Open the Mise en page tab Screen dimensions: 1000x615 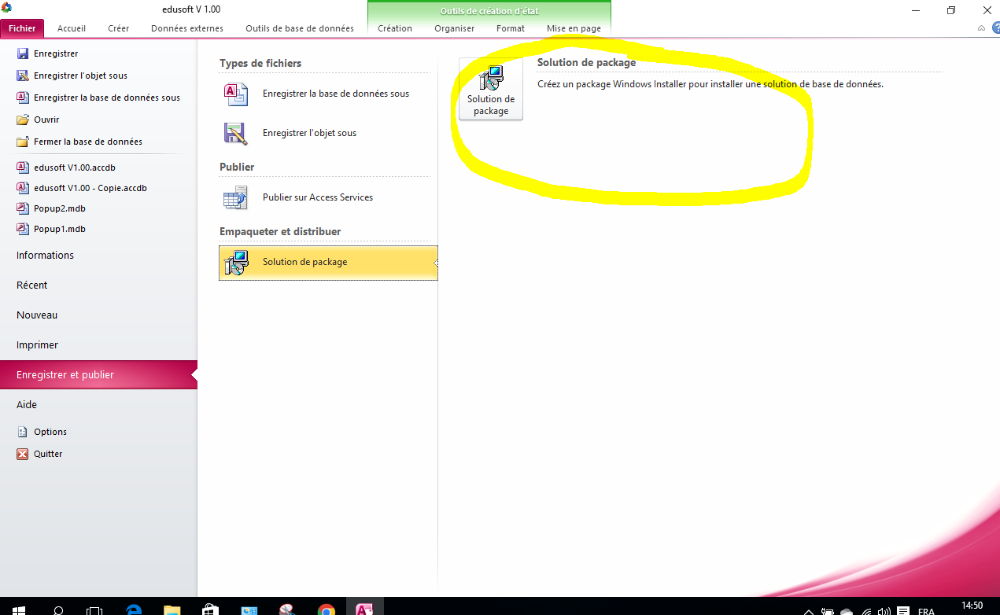[573, 28]
